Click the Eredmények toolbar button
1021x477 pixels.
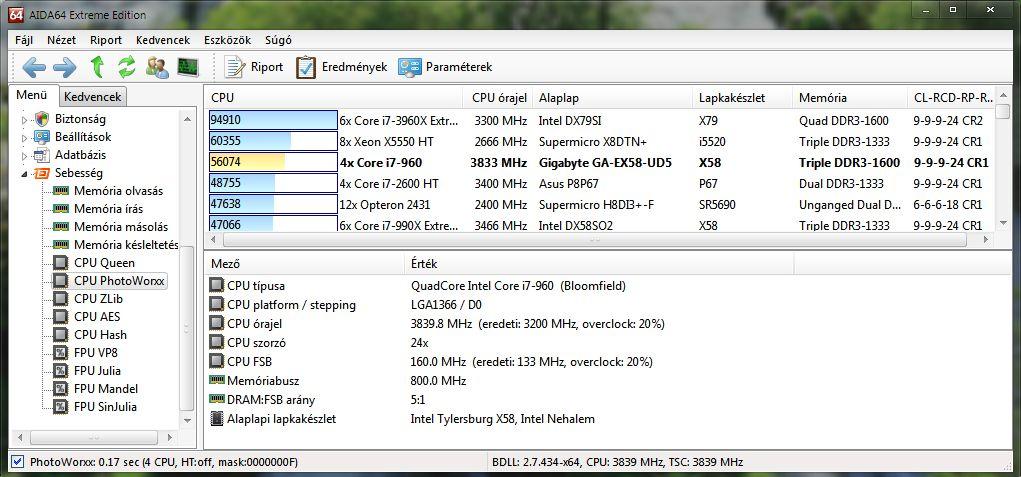point(342,67)
